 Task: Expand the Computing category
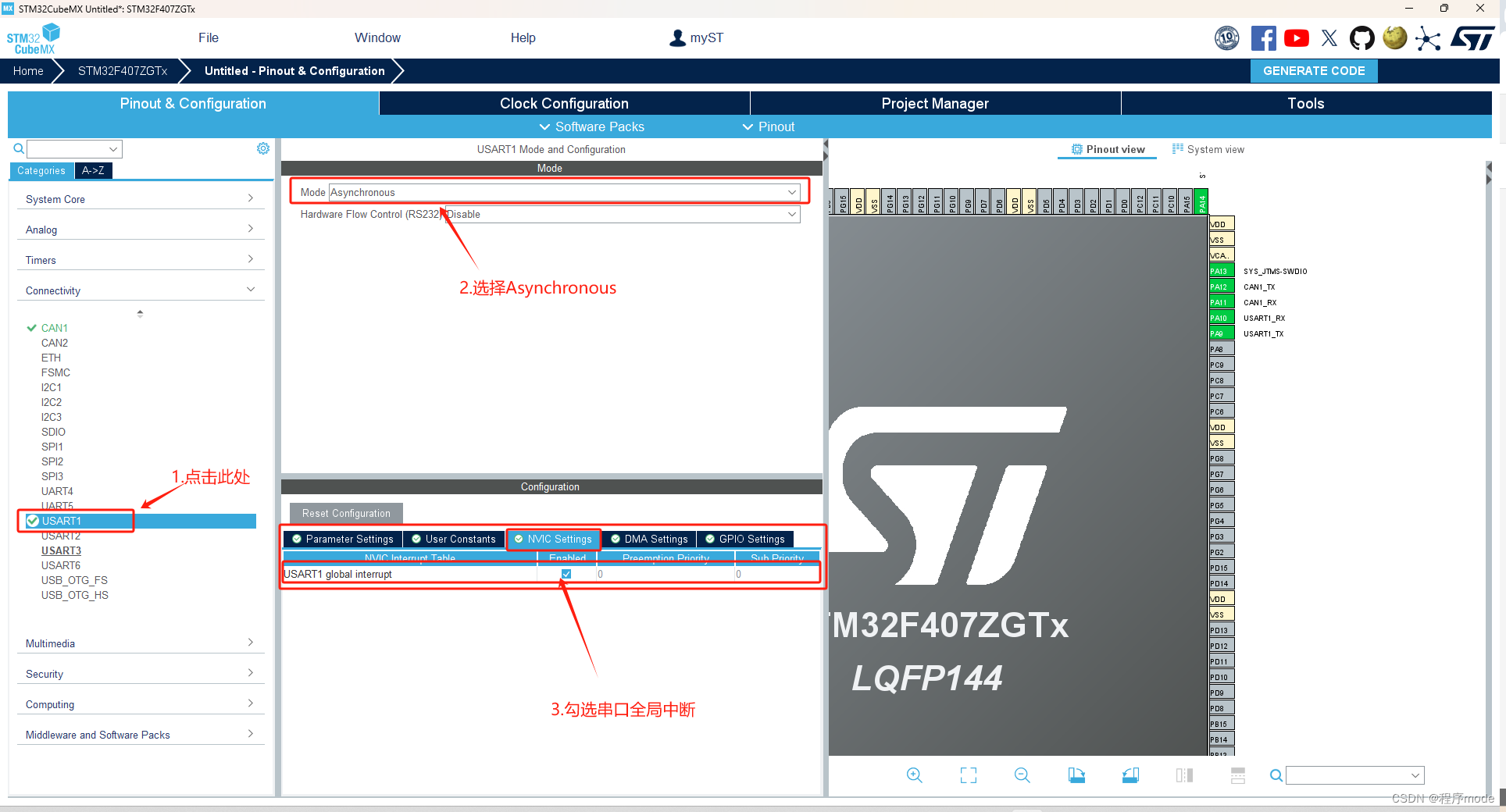[x=141, y=704]
